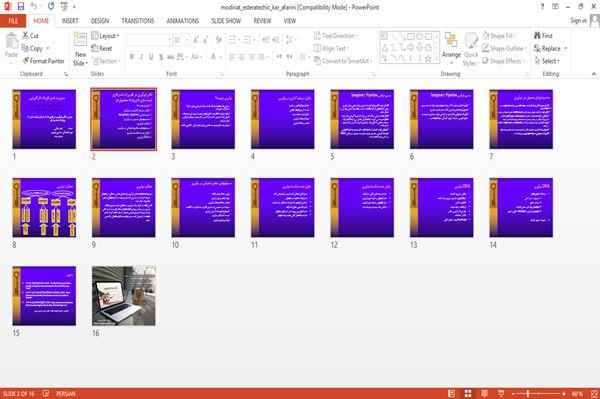The image size is (600, 399).
Task: Open the TRANSITIONS ribbon tab
Action: coord(138,21)
